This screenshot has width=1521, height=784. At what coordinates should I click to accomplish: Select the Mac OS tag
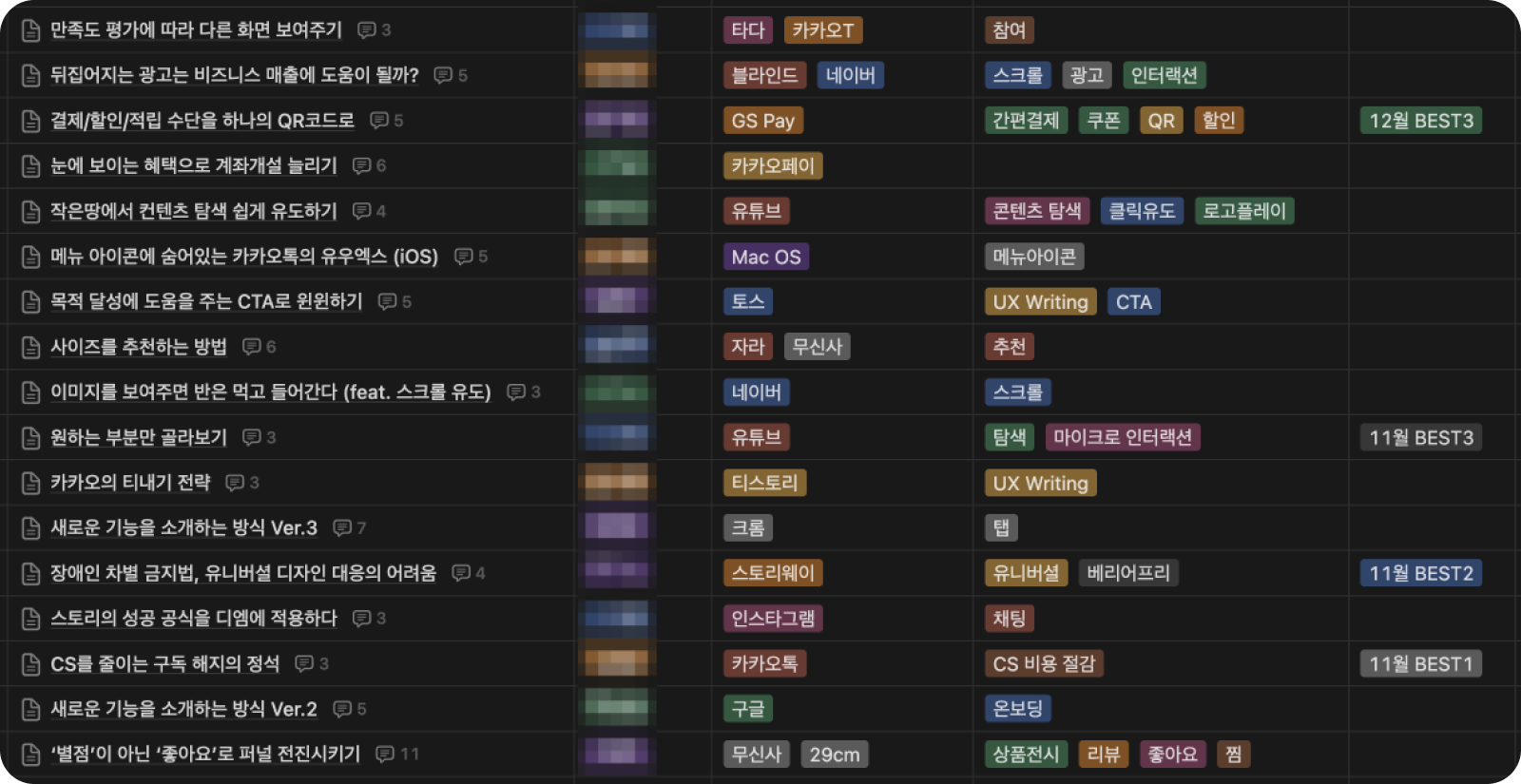click(x=766, y=257)
